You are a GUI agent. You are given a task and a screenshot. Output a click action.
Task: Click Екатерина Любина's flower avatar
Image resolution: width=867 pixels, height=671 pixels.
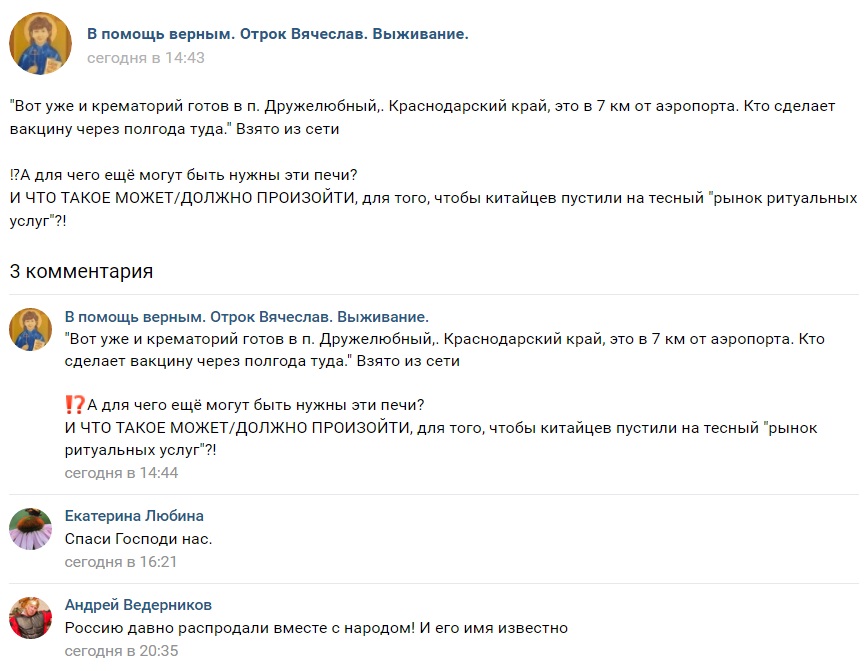point(30,528)
